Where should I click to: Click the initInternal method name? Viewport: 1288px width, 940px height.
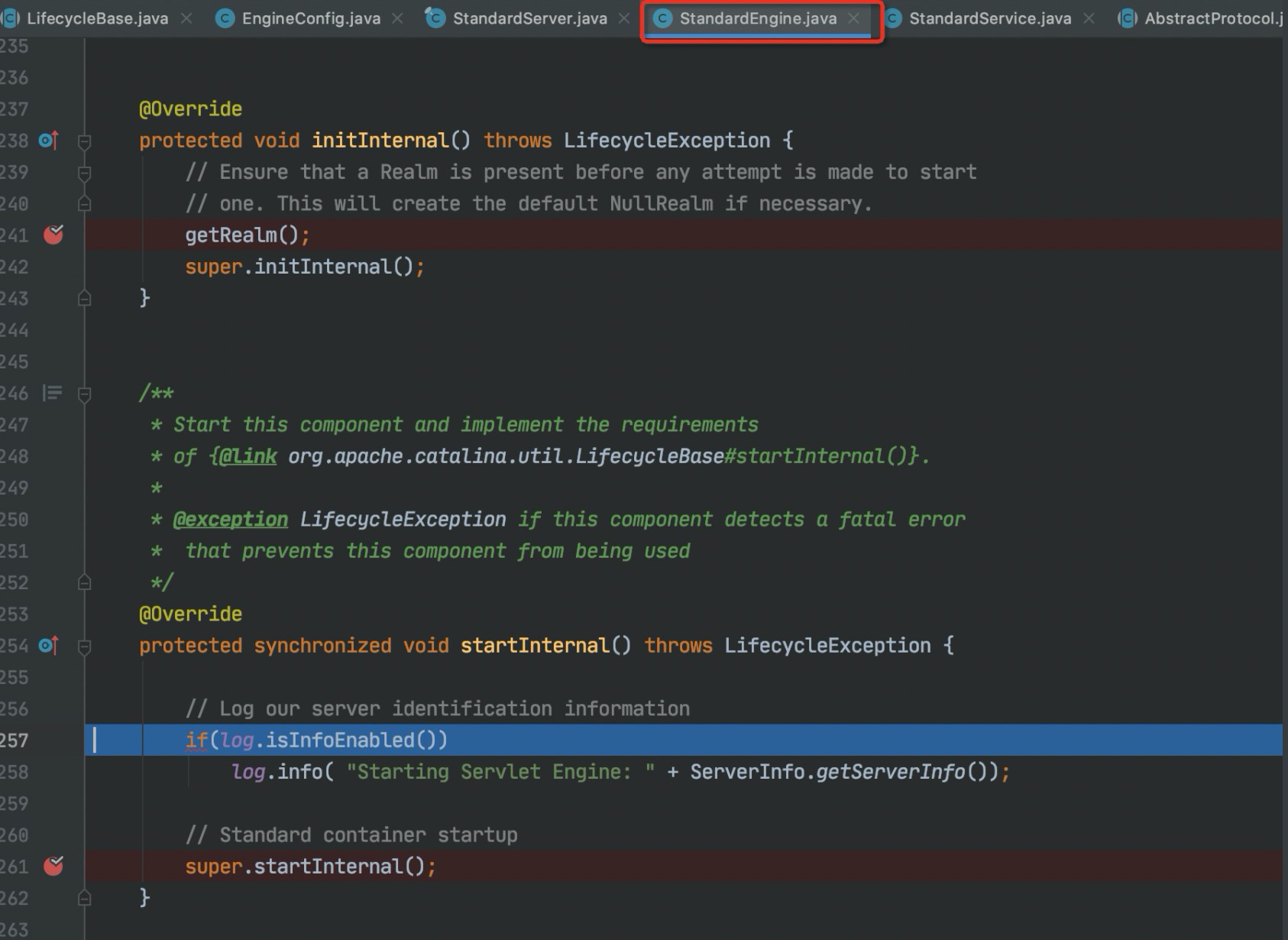click(x=380, y=141)
